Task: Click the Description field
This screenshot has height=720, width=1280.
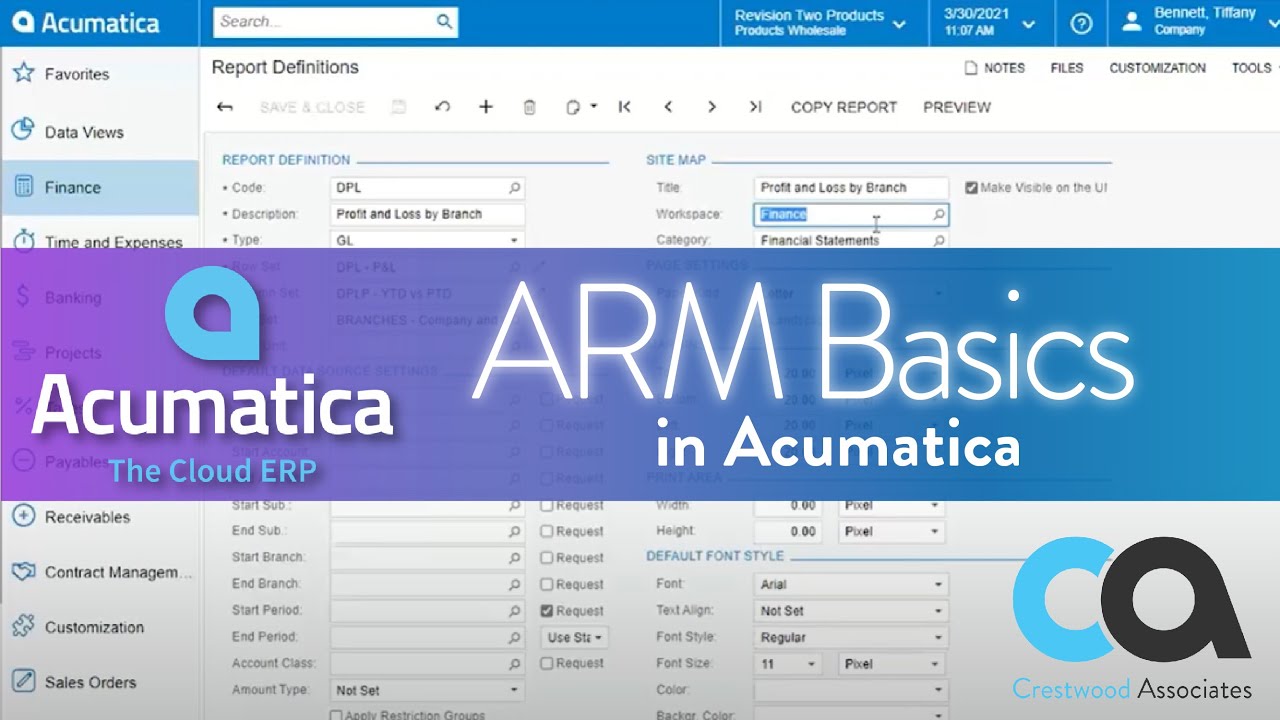Action: pos(428,214)
